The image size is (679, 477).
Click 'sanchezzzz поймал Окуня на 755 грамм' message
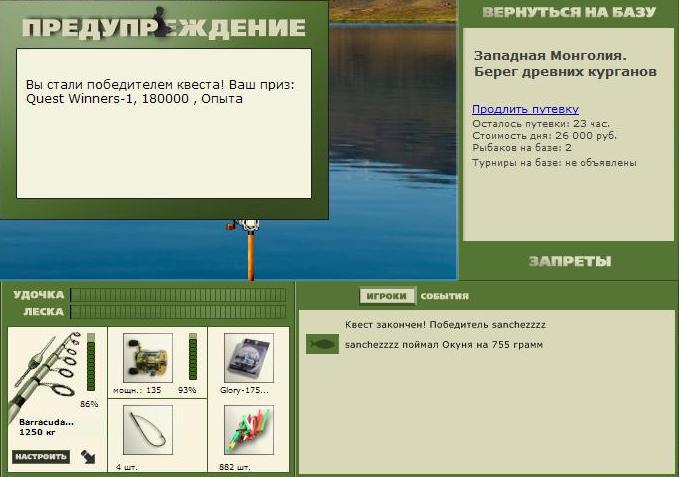click(444, 345)
